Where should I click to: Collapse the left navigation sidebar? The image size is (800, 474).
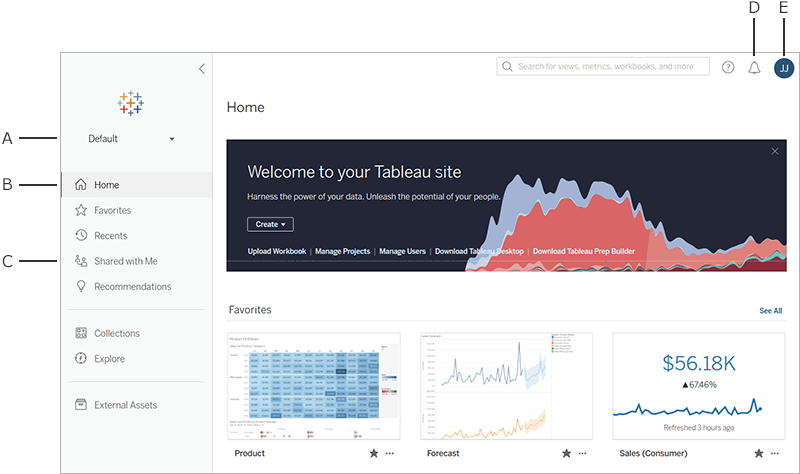(202, 69)
